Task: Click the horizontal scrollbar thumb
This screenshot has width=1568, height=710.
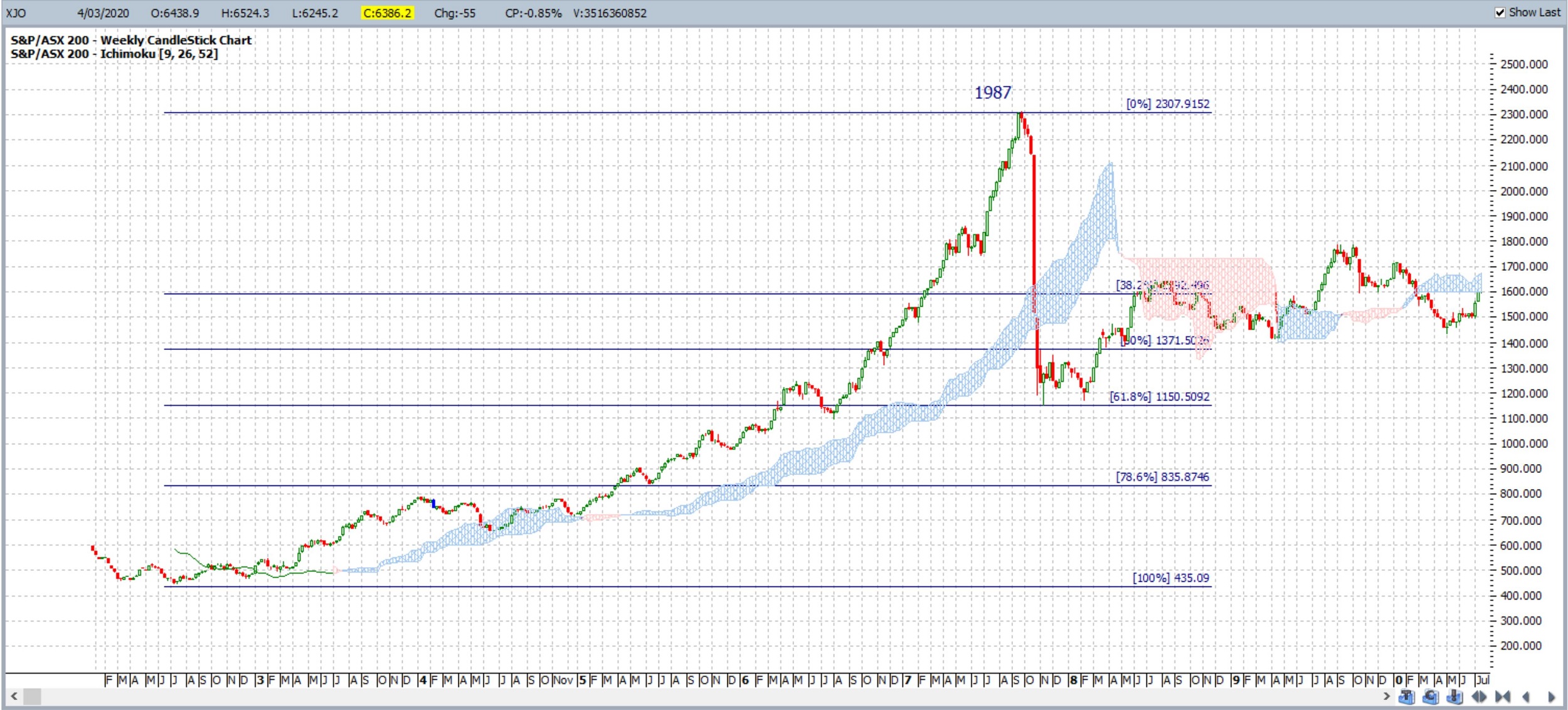Action: pos(32,696)
